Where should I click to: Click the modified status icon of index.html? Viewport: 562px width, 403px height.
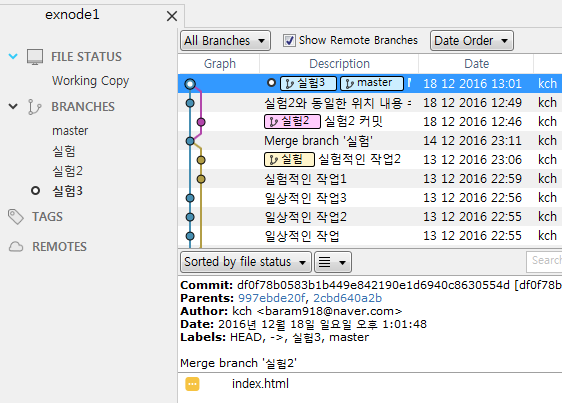point(192,384)
